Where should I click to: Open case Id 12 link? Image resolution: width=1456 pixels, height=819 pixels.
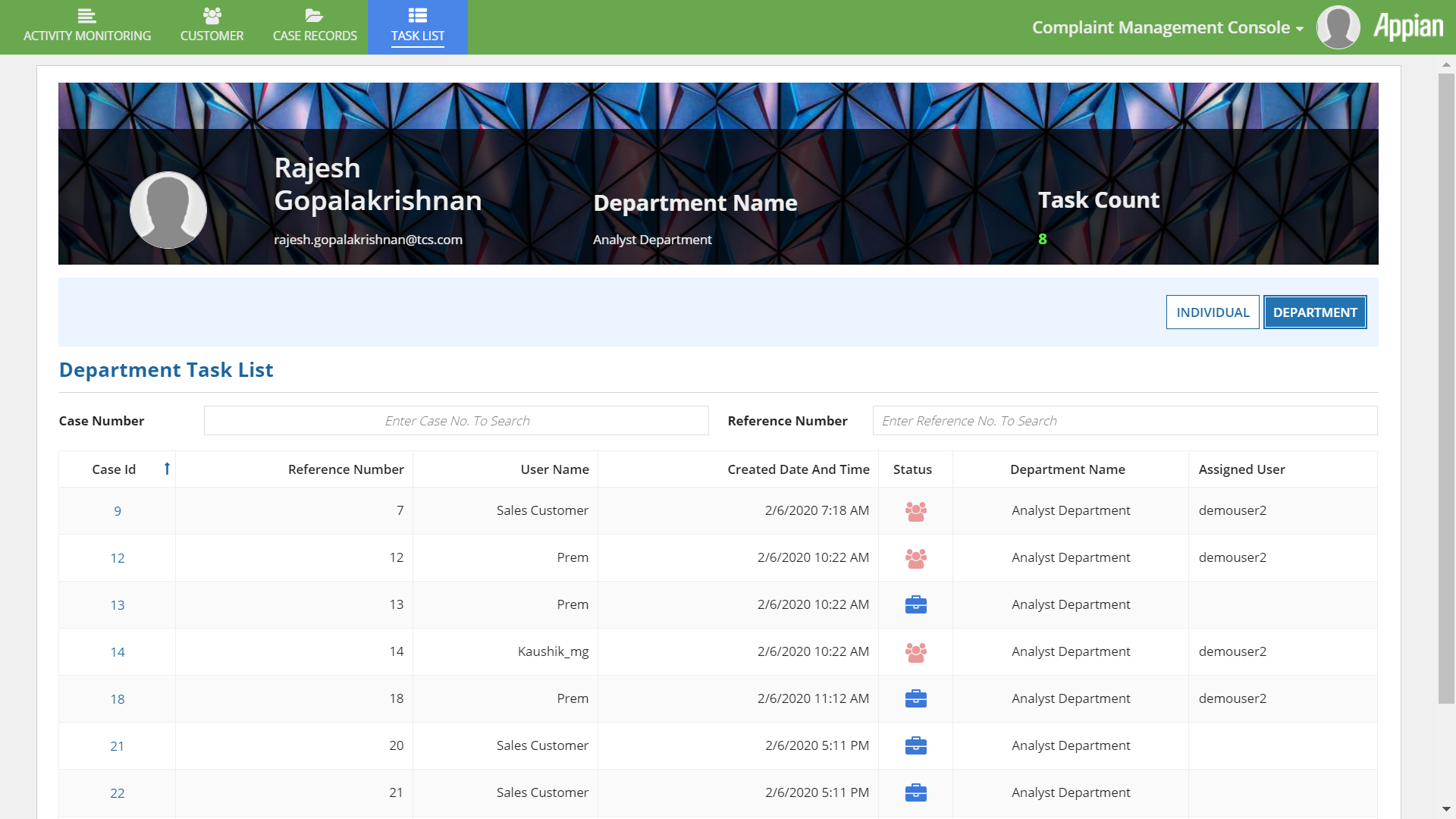point(118,558)
